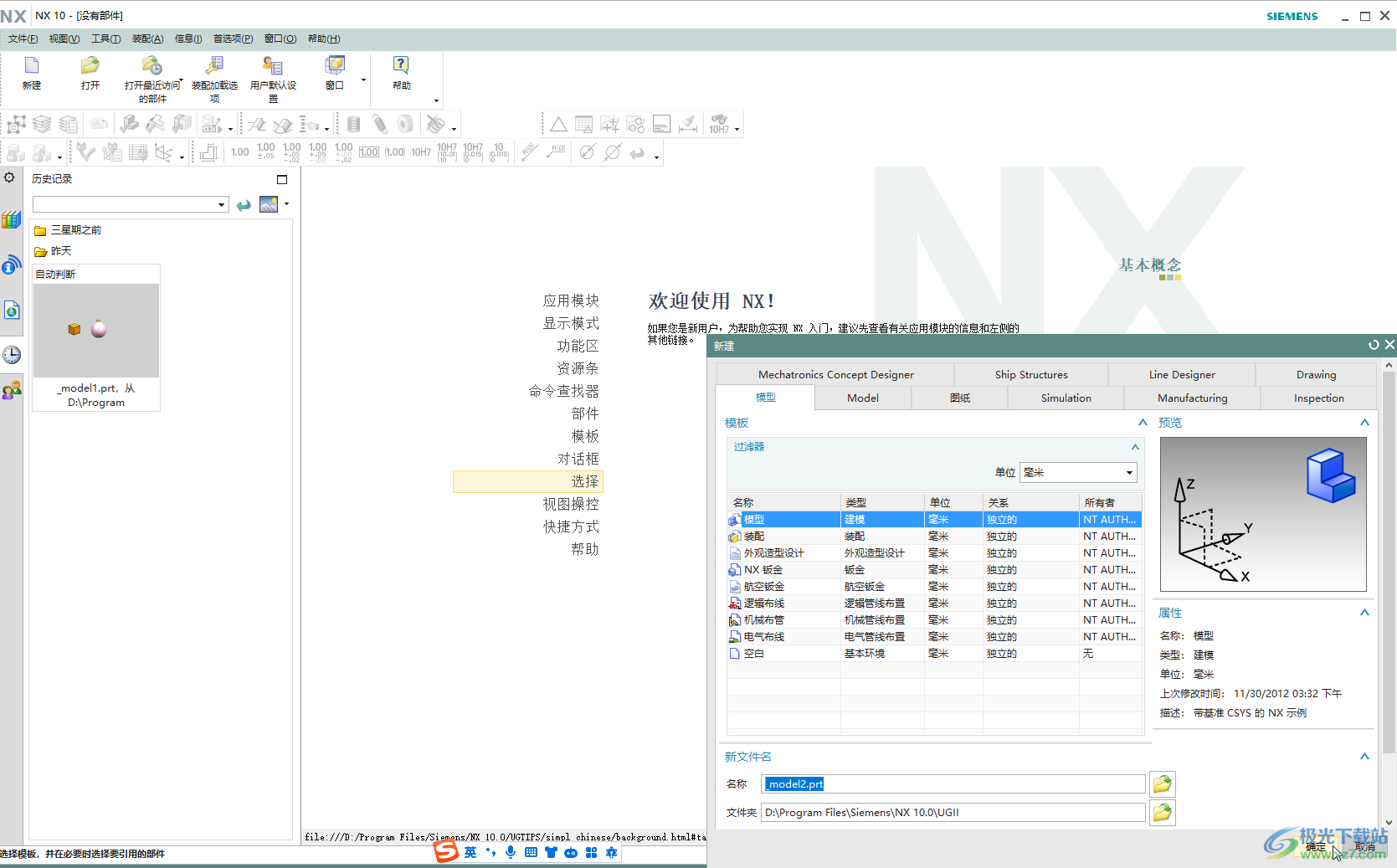Viewport: 1397px width, 868px height.
Task: Switch to the Inspection tab
Action: 1318,398
